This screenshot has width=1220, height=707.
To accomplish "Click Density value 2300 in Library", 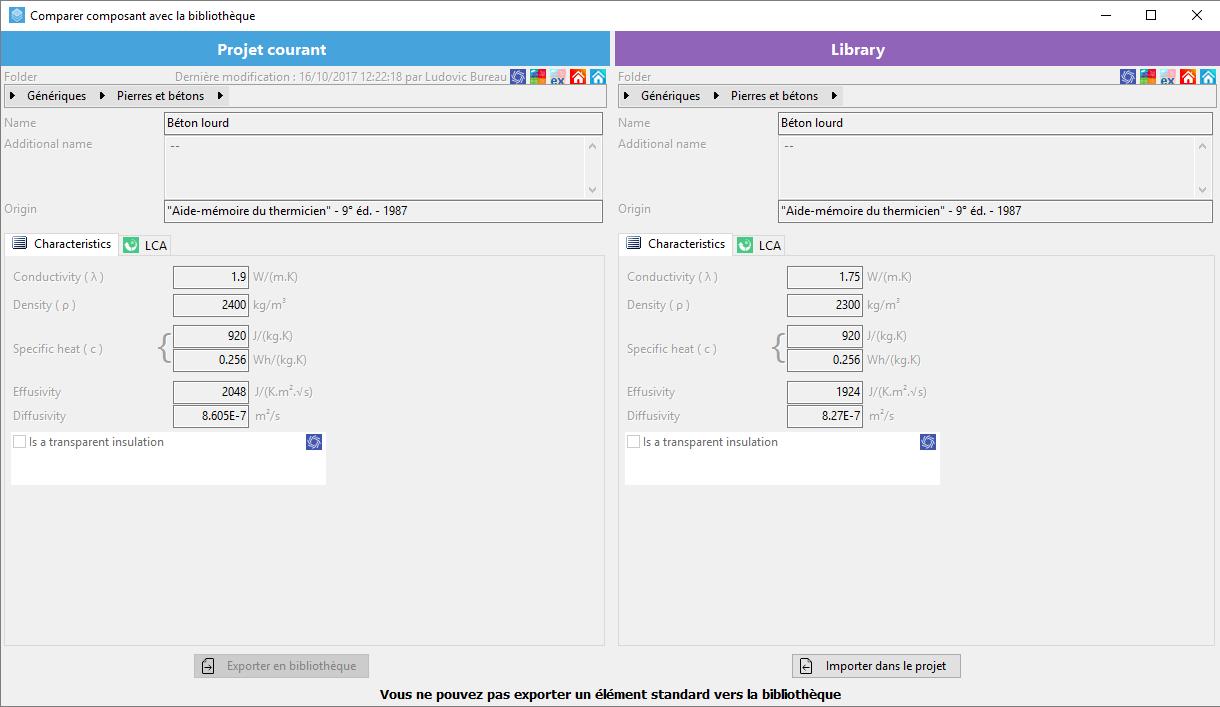I will tap(825, 305).
